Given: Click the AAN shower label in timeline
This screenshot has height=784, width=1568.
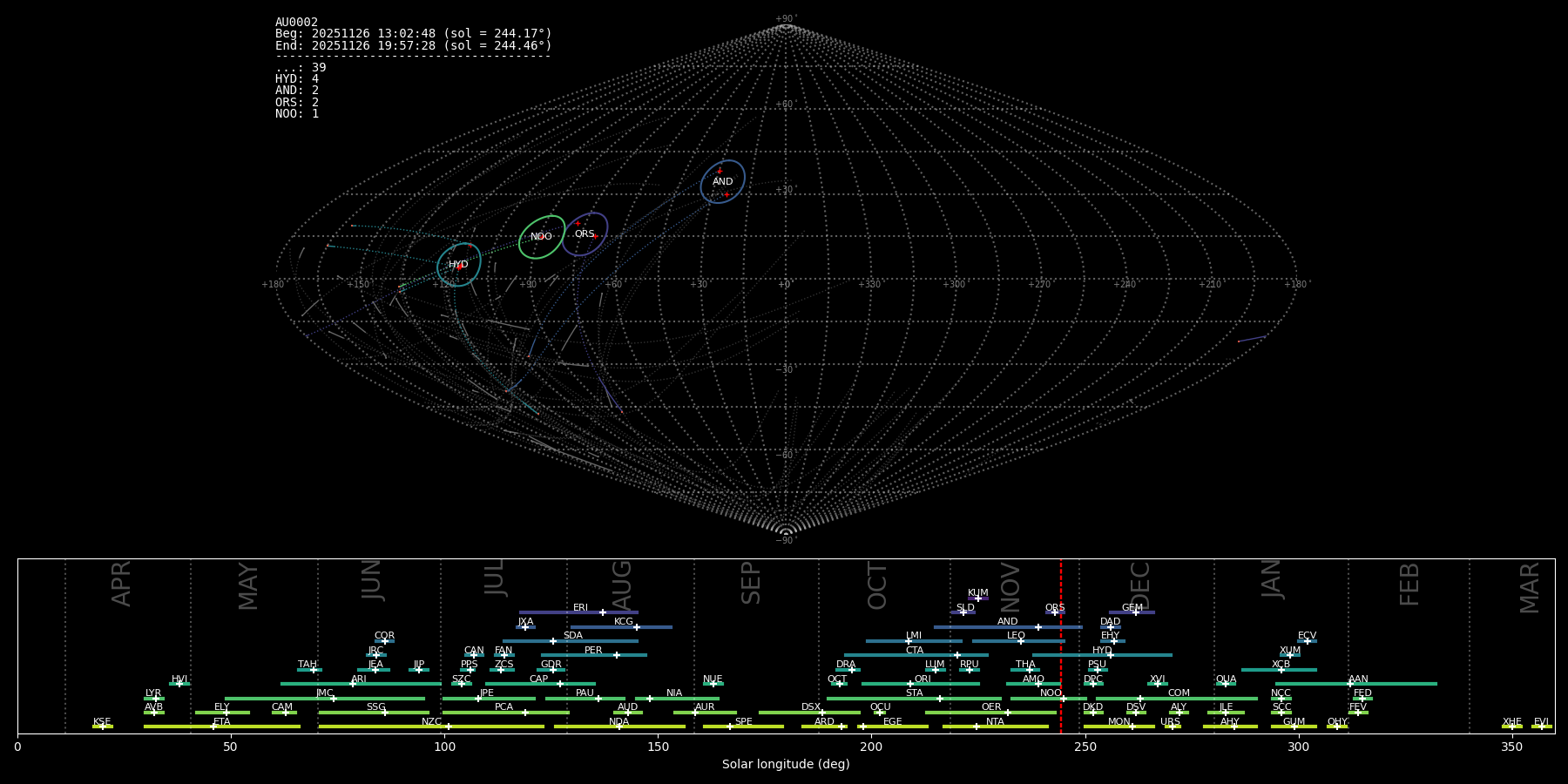Looking at the screenshot, I should pos(1358,679).
